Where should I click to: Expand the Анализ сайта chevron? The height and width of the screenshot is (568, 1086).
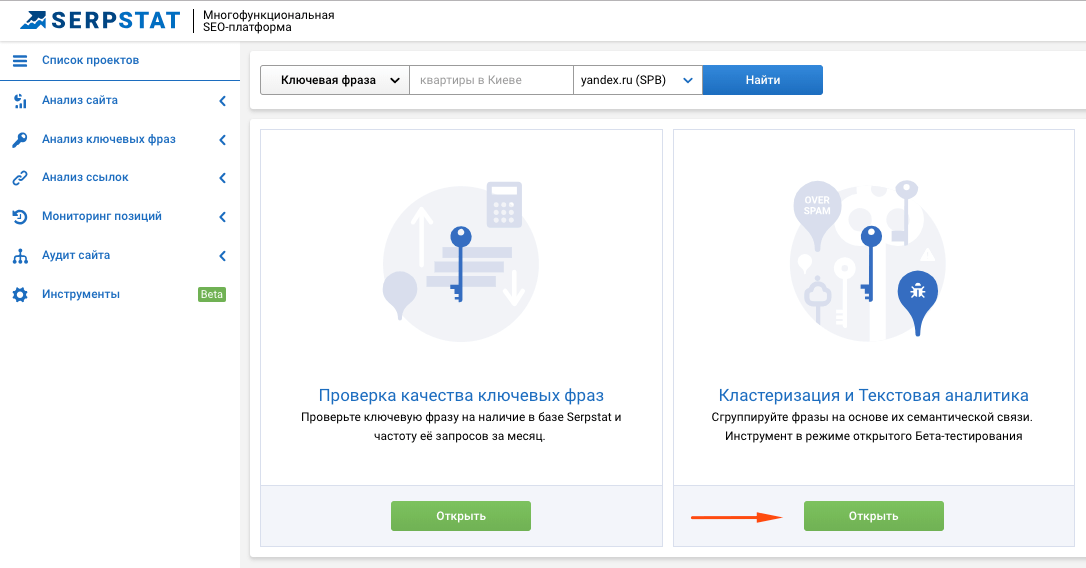(222, 101)
